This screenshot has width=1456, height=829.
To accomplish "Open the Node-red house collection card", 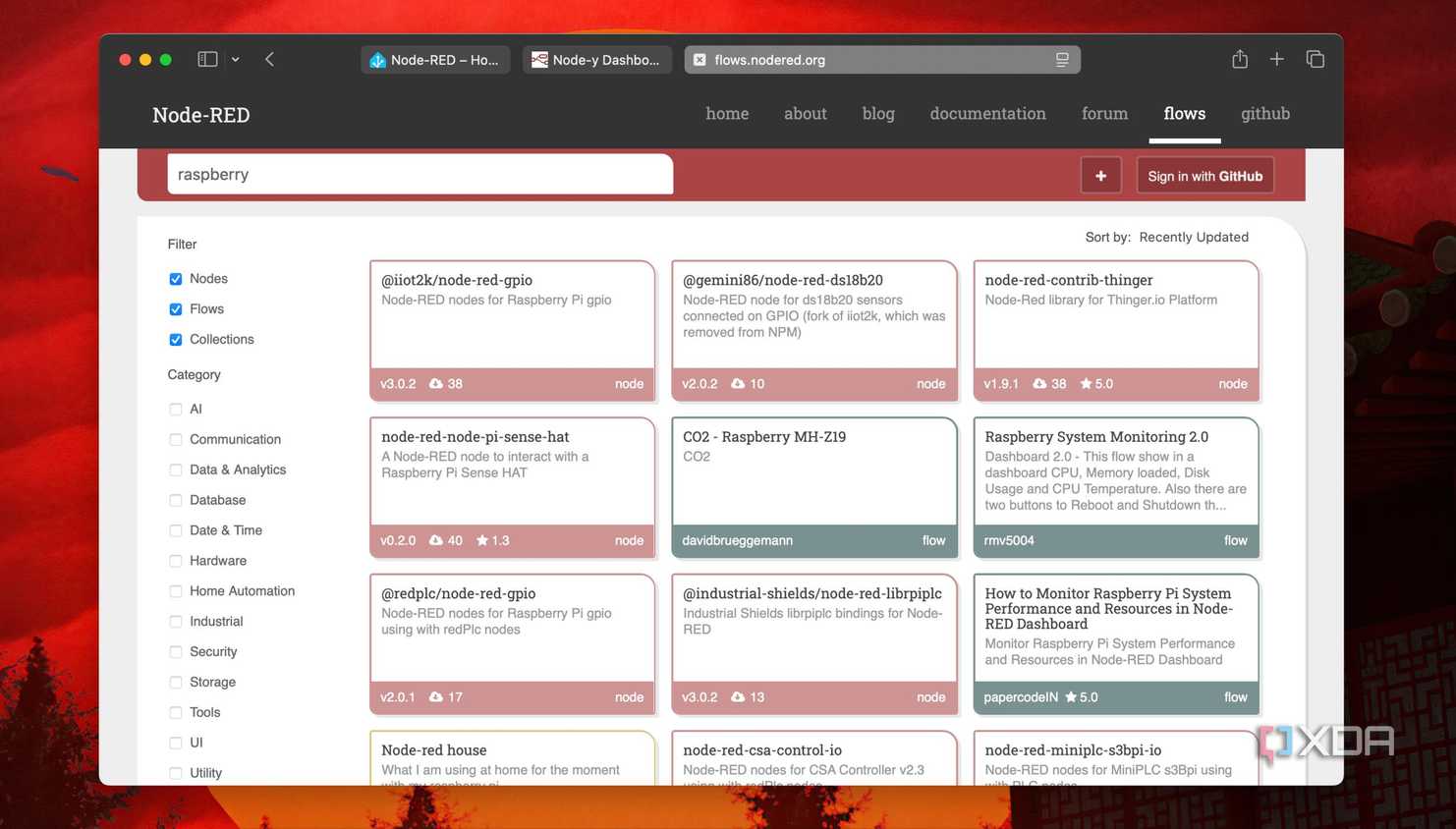I will (x=512, y=758).
